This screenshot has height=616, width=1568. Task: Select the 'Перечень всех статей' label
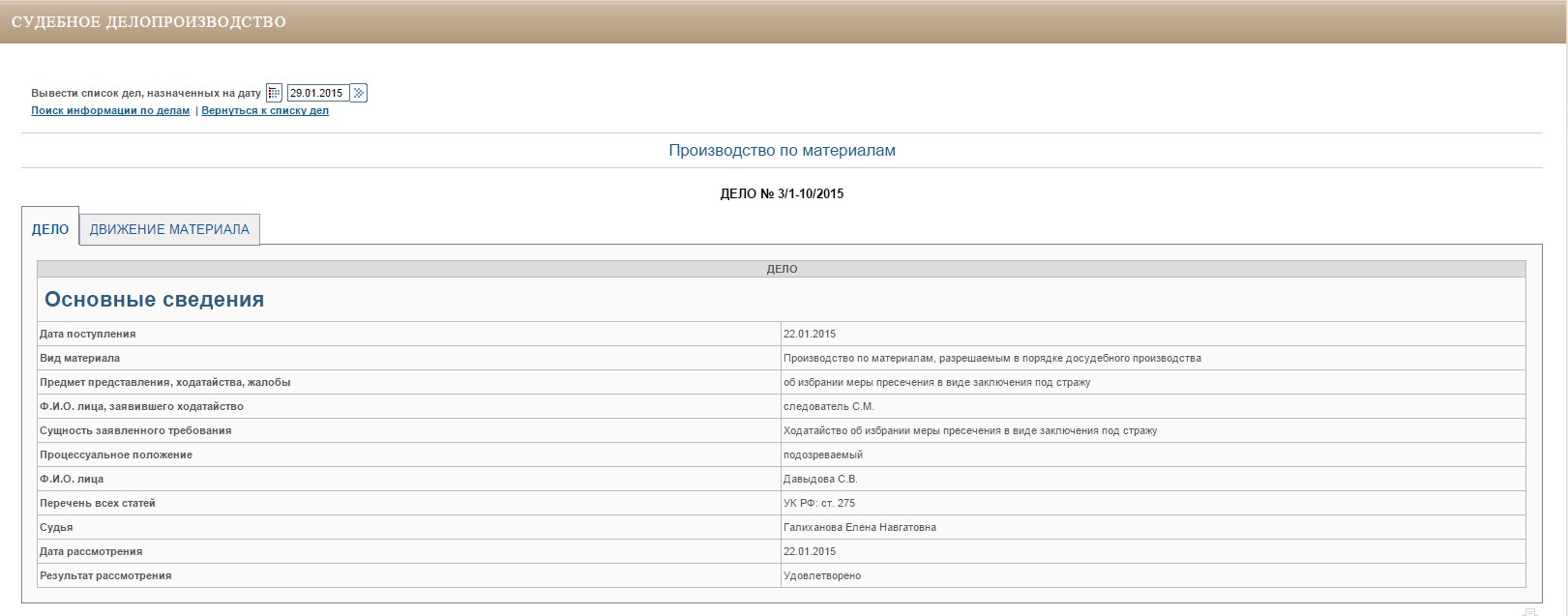point(98,503)
